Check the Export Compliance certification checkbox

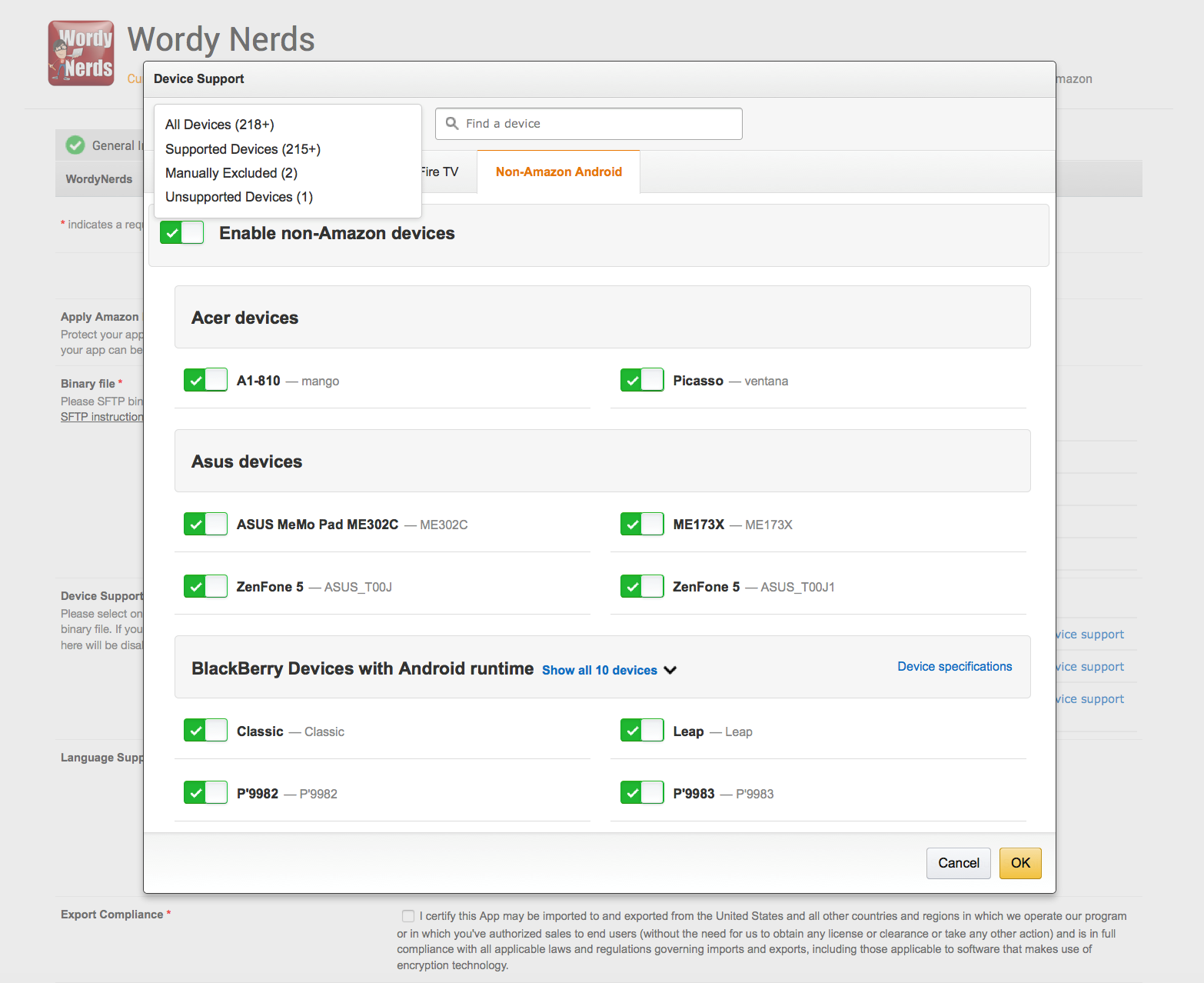point(407,916)
